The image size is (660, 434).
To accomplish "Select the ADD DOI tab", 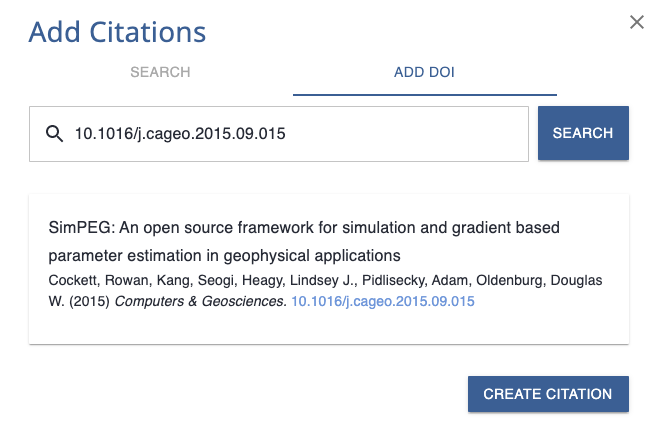I will [x=424, y=72].
